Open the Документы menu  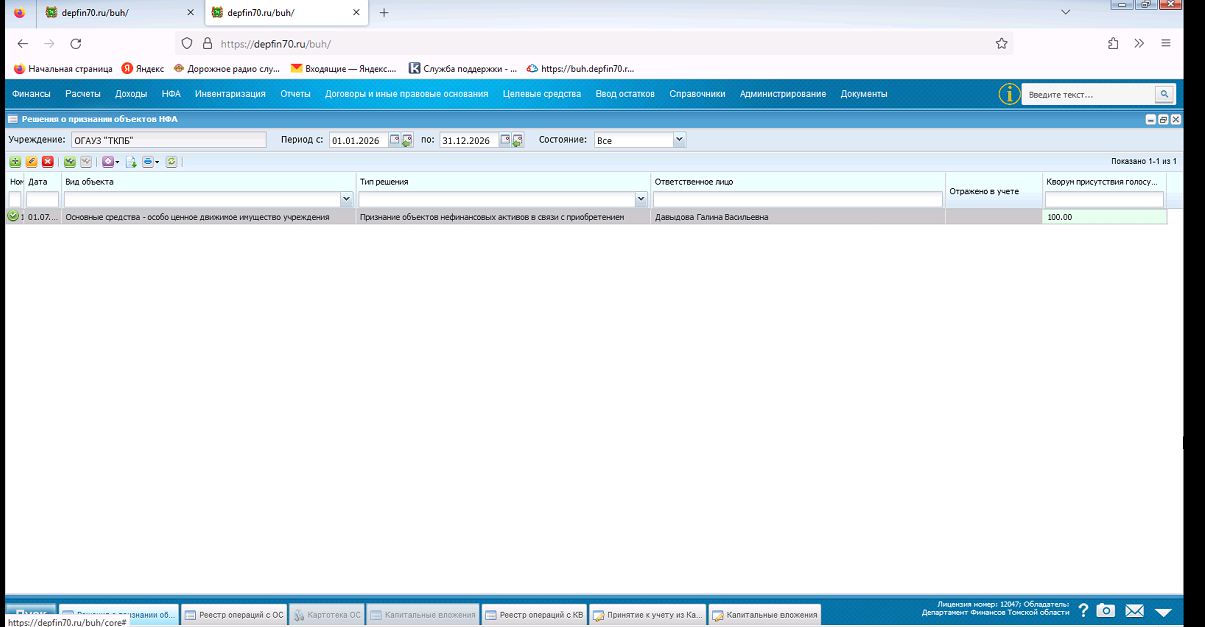[x=864, y=94]
